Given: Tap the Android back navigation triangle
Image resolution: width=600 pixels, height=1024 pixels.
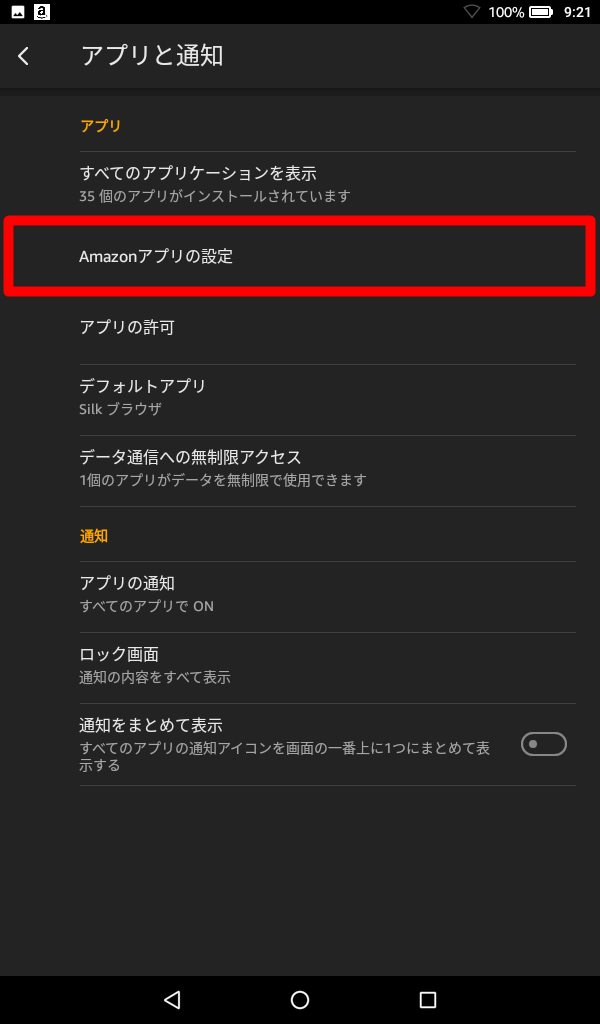Looking at the screenshot, I should tap(172, 999).
